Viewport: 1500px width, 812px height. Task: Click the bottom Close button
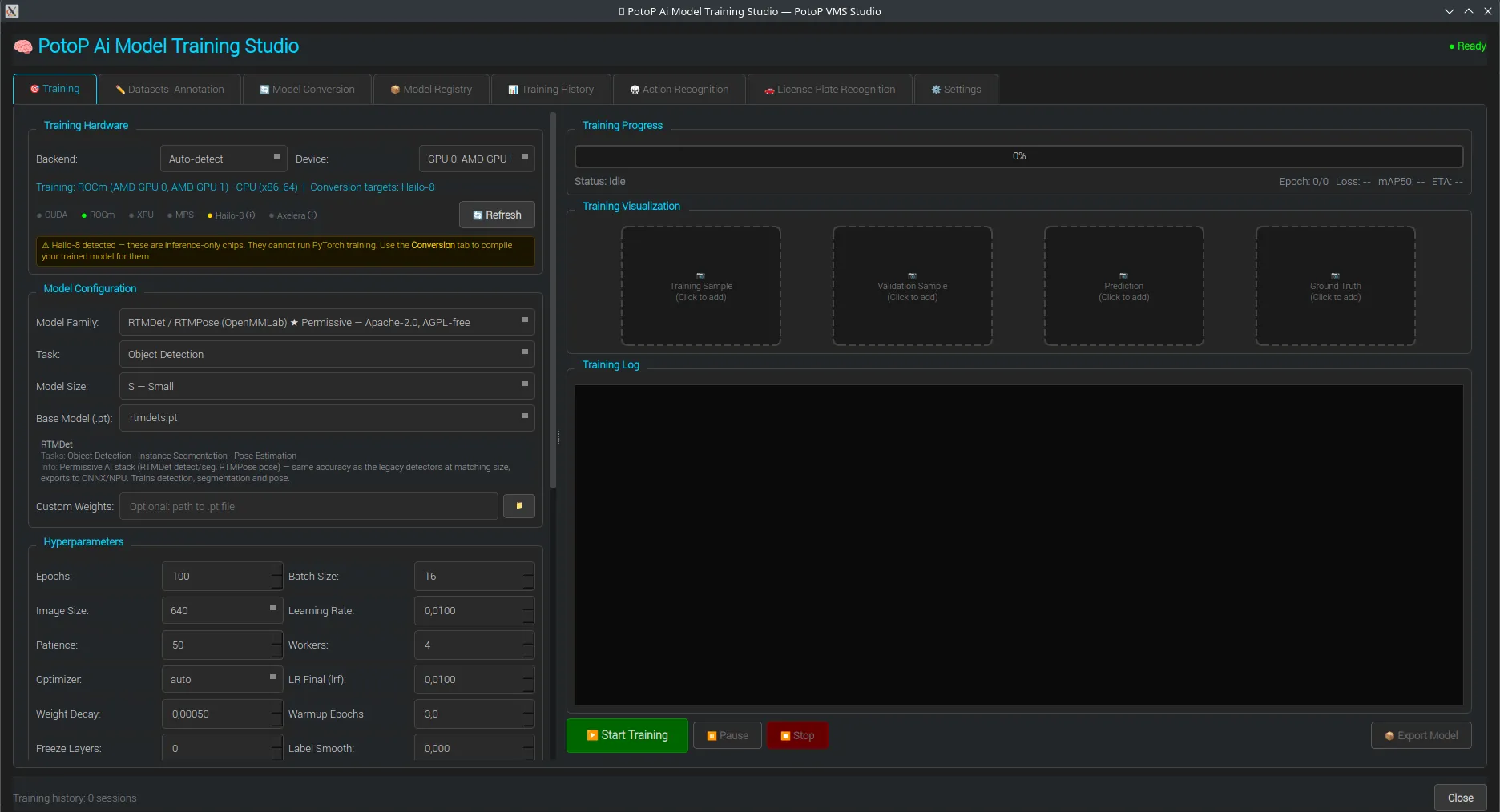pos(1460,798)
